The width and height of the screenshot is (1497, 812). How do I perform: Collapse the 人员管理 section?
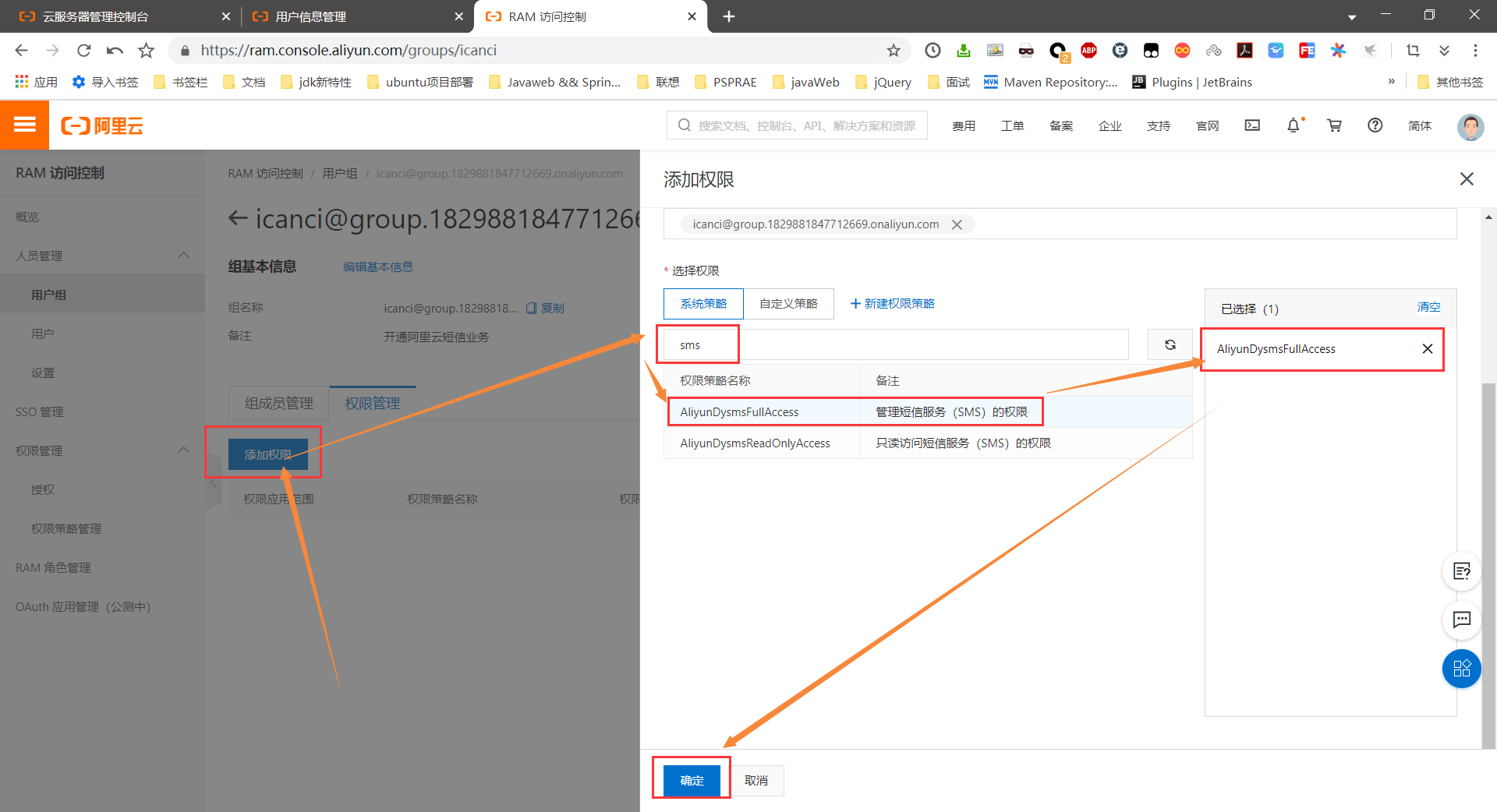pos(183,255)
